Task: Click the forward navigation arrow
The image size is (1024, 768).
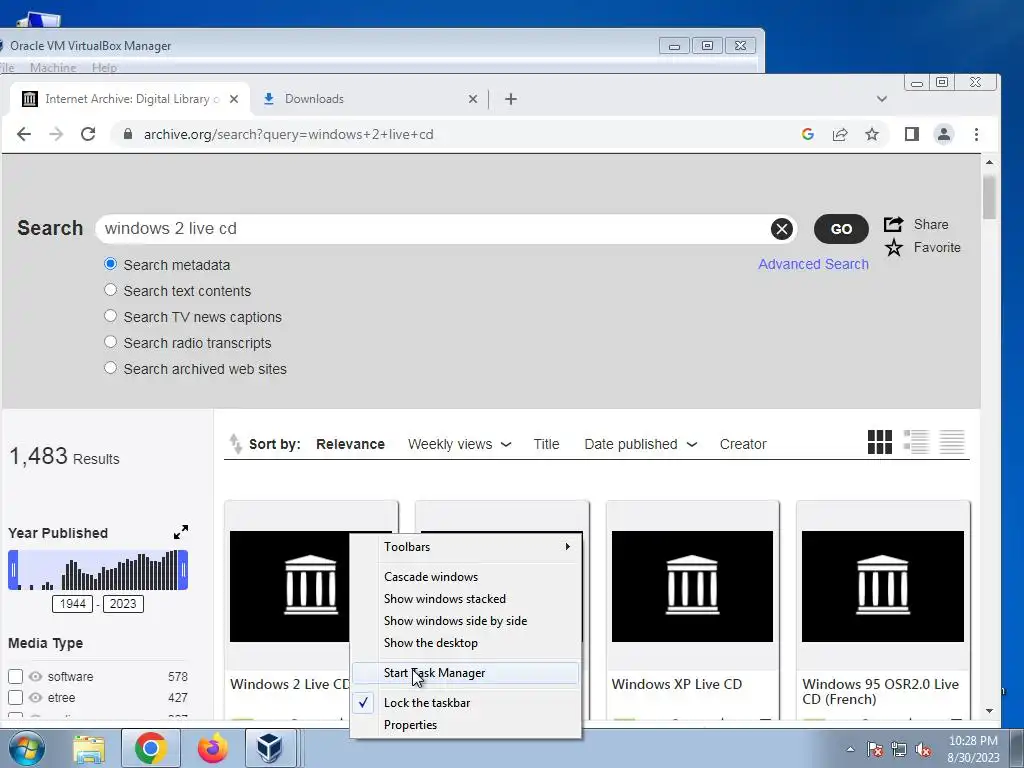Action: coord(56,135)
